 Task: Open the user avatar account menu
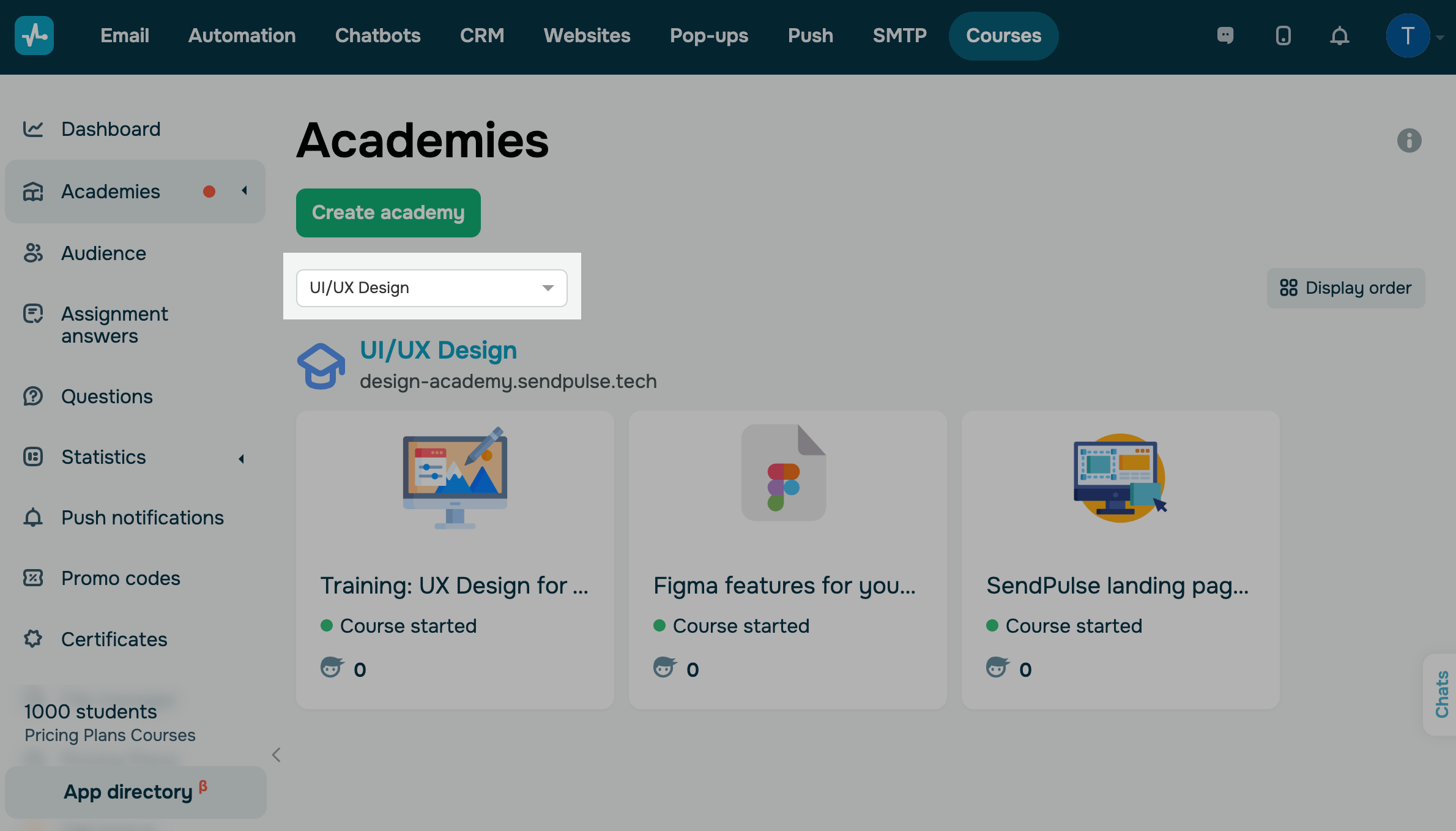[x=1408, y=35]
